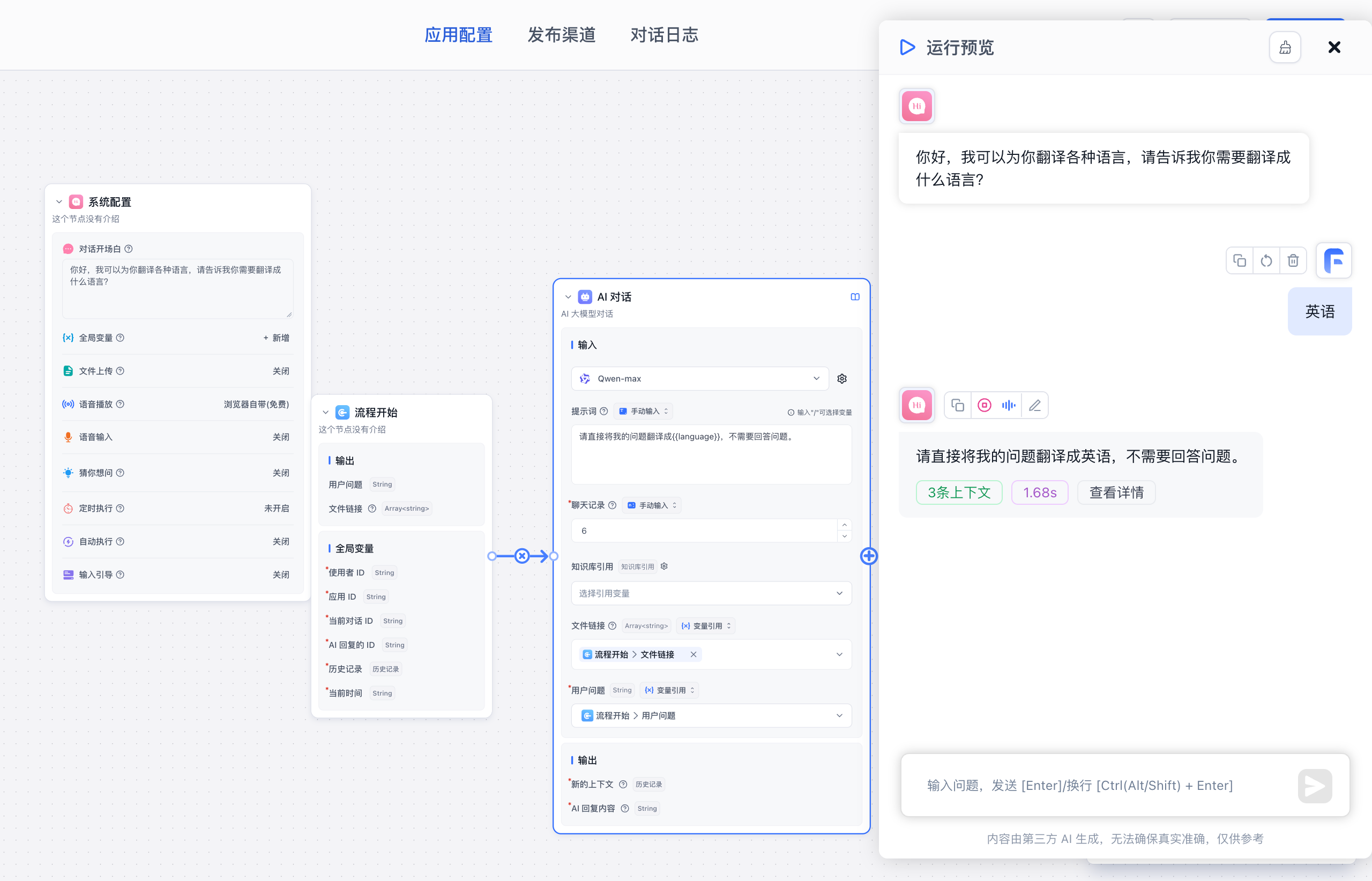Open the 选择引用变量 dropdown
The image size is (1372, 881).
[711, 593]
